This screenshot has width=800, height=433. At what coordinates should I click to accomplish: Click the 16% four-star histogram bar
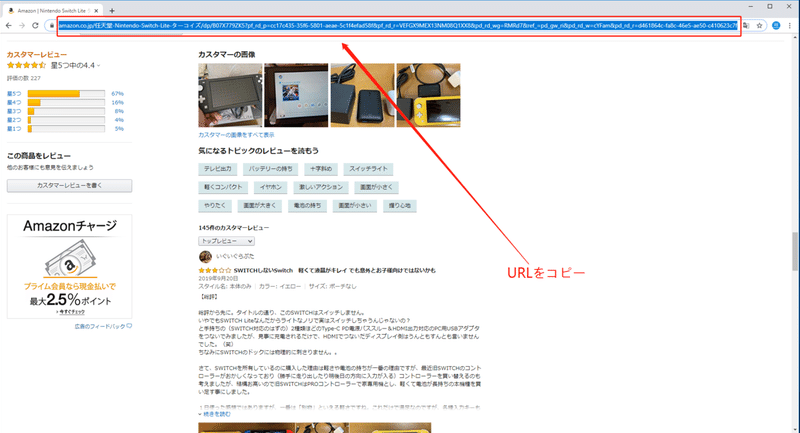(x=66, y=103)
